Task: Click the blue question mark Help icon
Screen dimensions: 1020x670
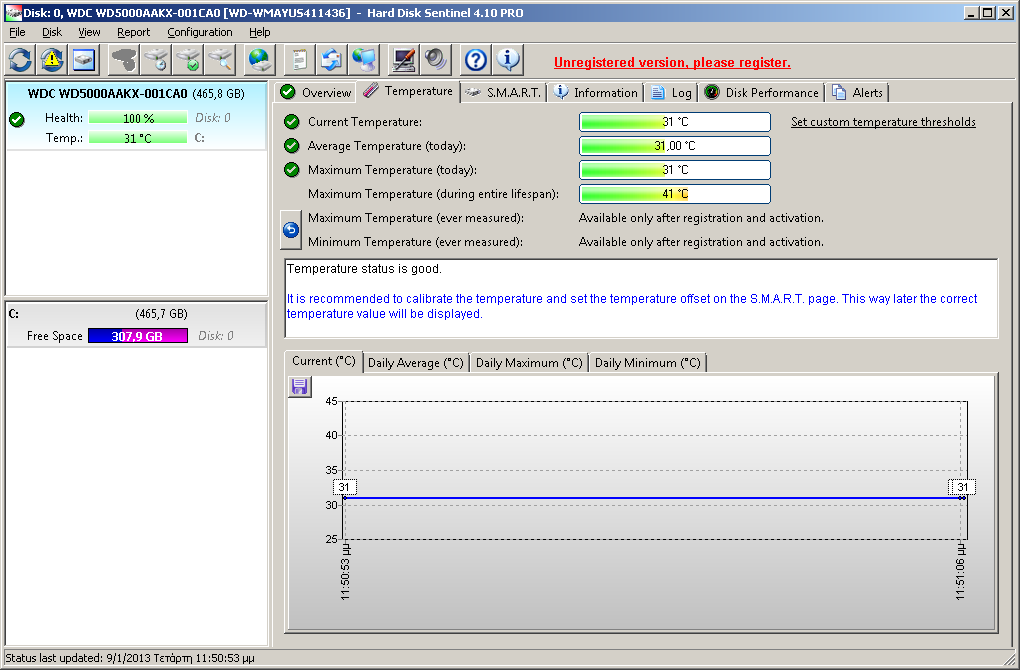Action: coord(476,60)
